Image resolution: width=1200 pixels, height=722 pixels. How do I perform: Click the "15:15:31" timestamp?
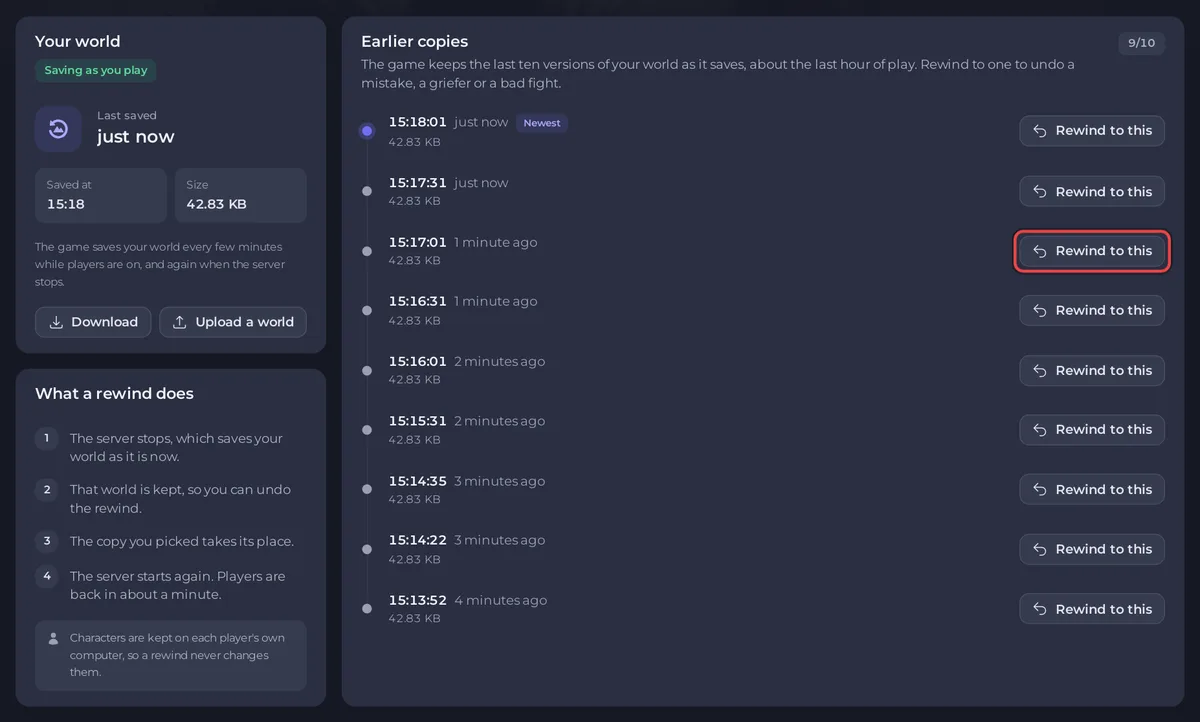418,421
